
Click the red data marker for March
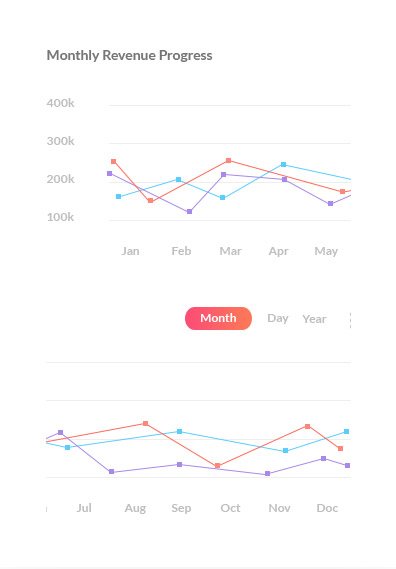tap(229, 160)
